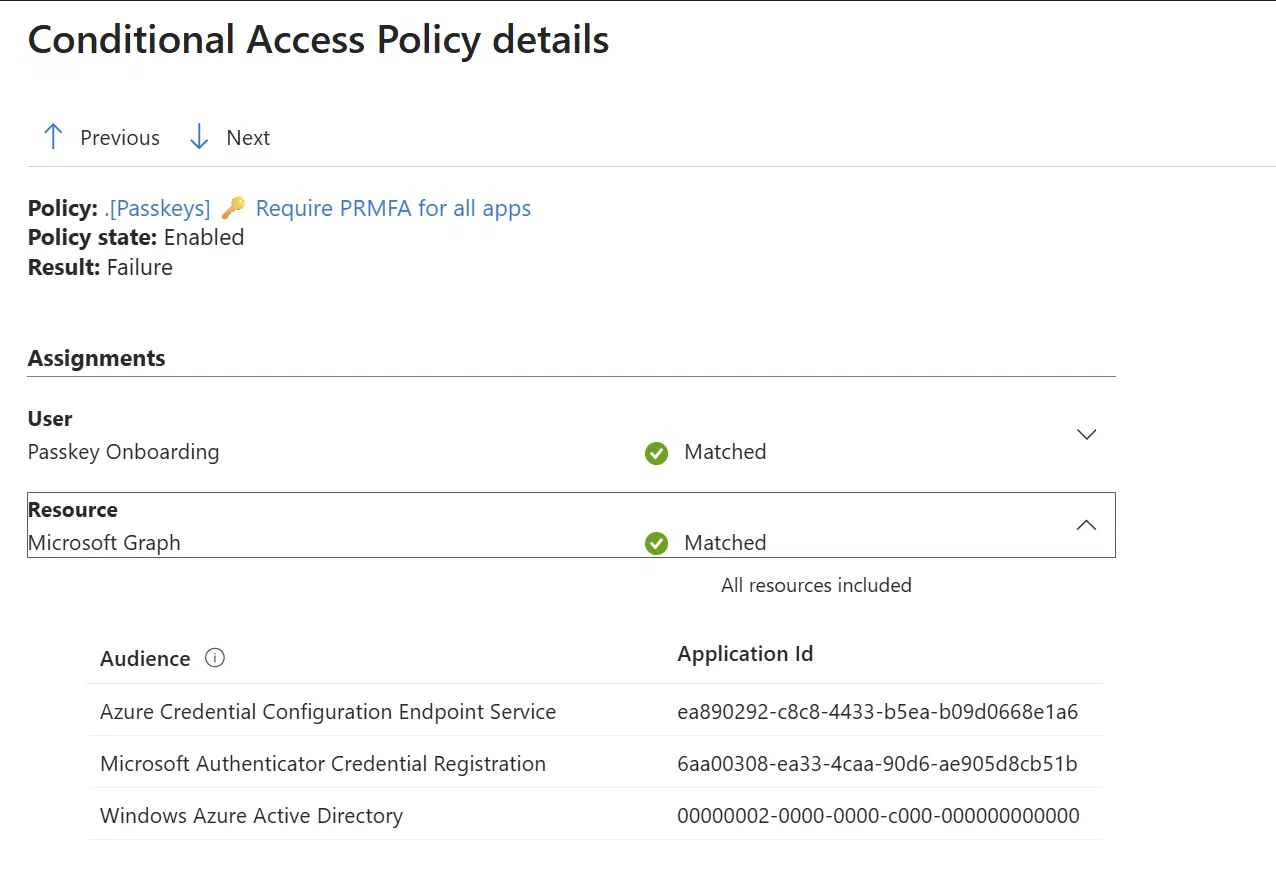Click the info icon beside Audience
Viewport: 1276px width, 893px height.
point(215,658)
